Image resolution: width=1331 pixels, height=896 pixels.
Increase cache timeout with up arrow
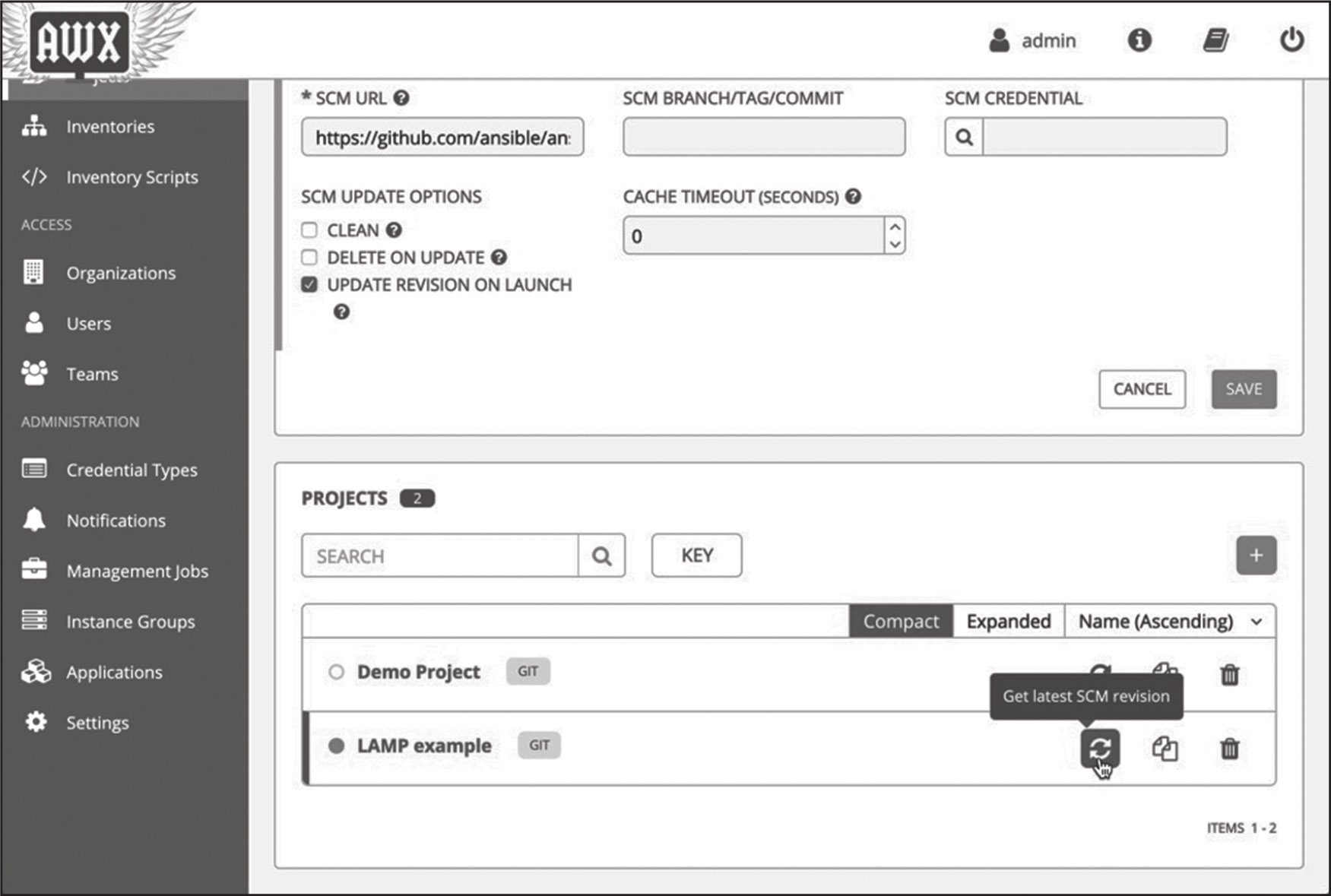coord(895,227)
